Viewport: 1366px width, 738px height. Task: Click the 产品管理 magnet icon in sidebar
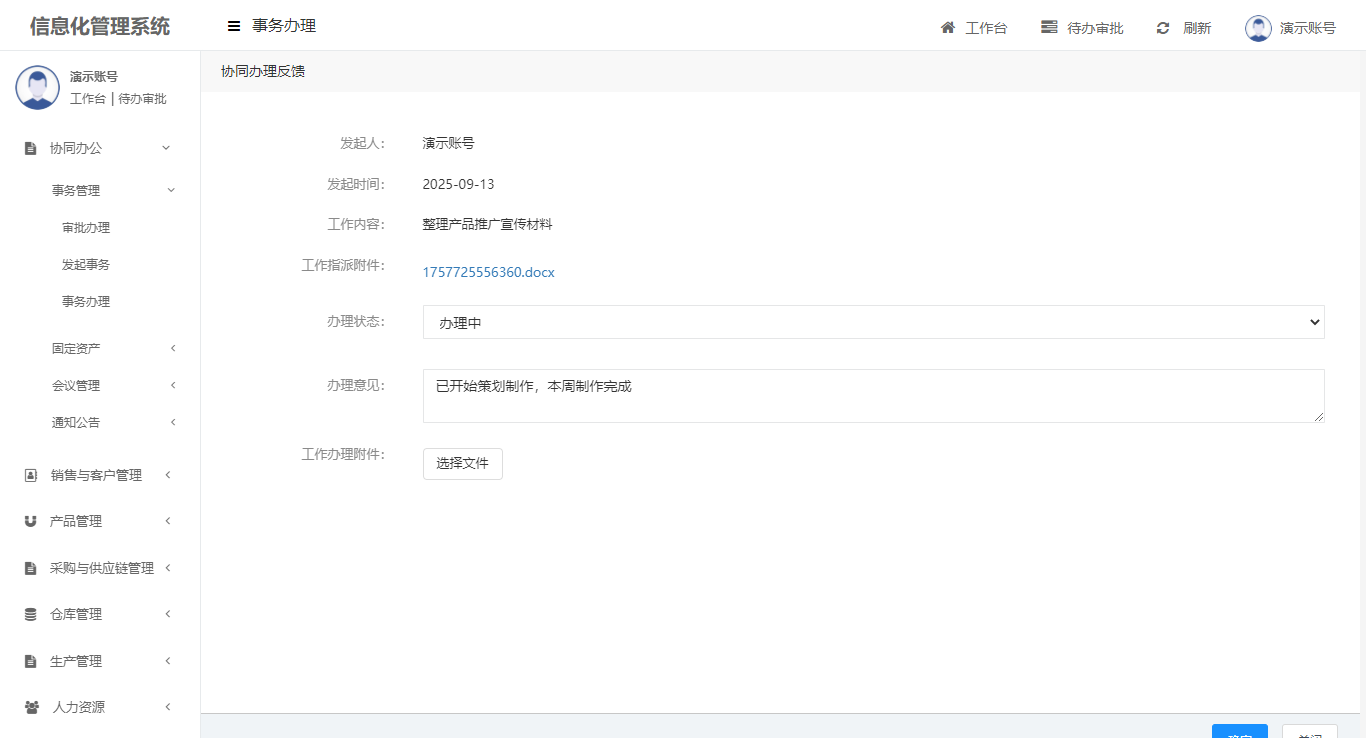point(31,522)
